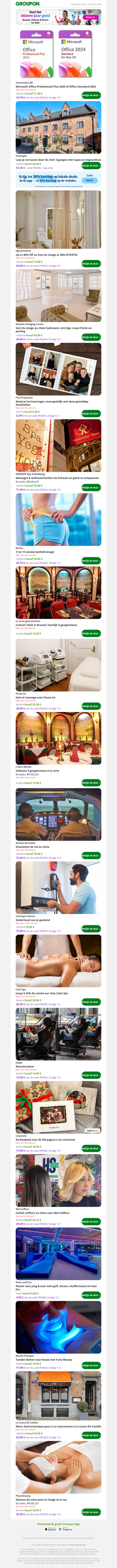Click the Koop nu button in the top banner
The height and width of the screenshot is (1568, 117).
(90, 17)
